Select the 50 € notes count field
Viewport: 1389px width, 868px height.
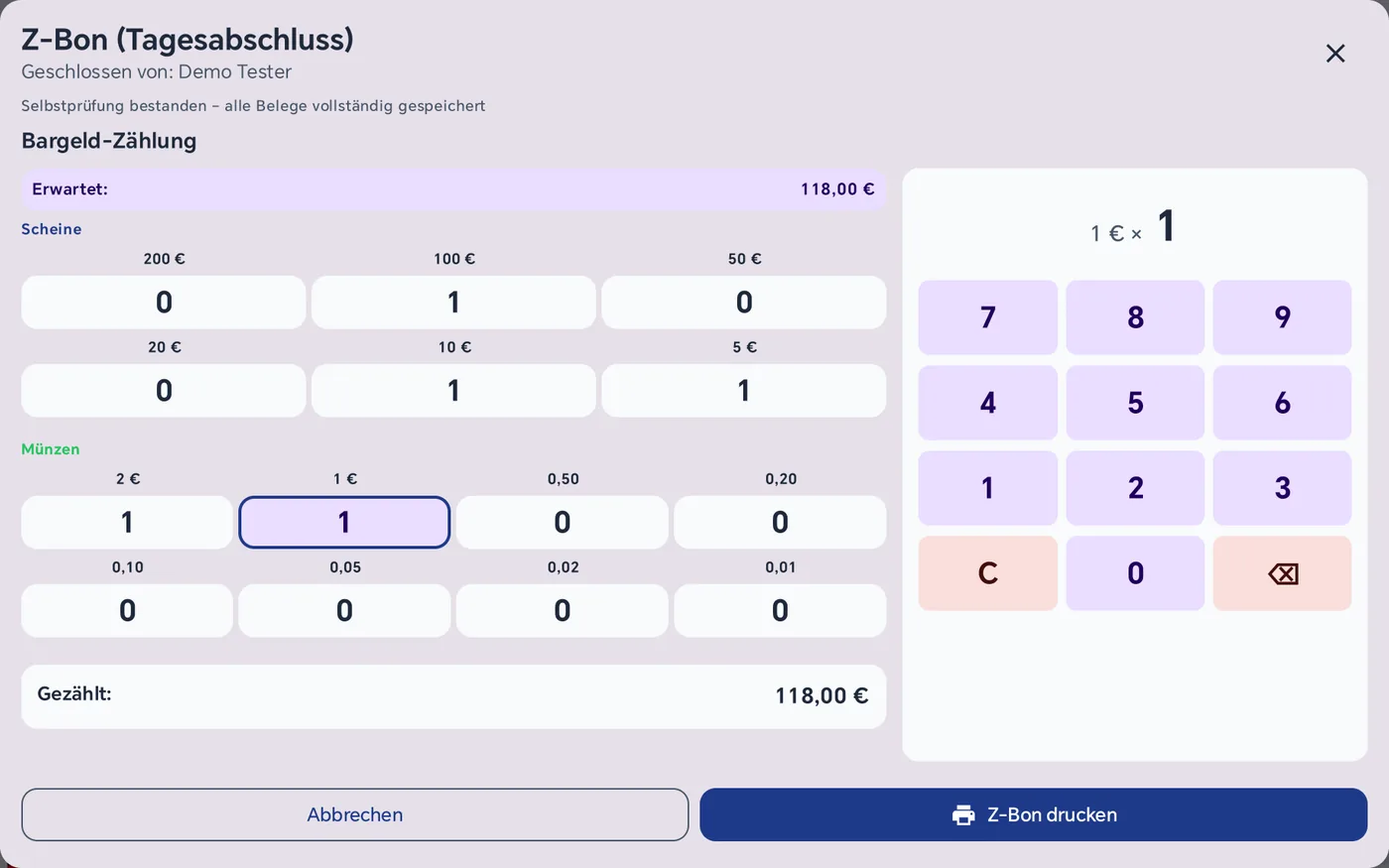[x=744, y=303]
